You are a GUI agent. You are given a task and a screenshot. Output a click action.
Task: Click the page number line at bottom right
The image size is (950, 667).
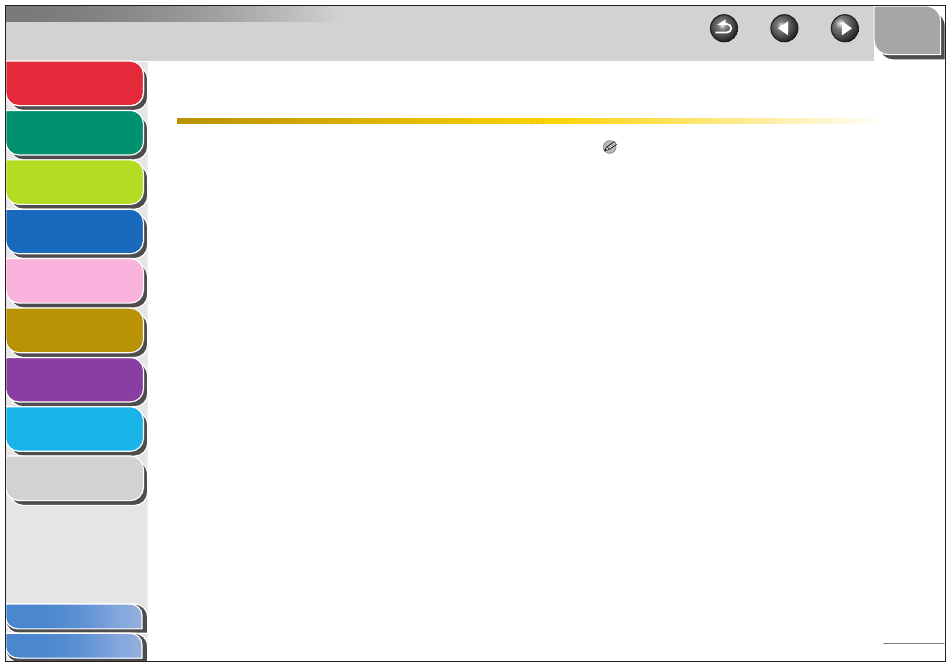tap(913, 643)
